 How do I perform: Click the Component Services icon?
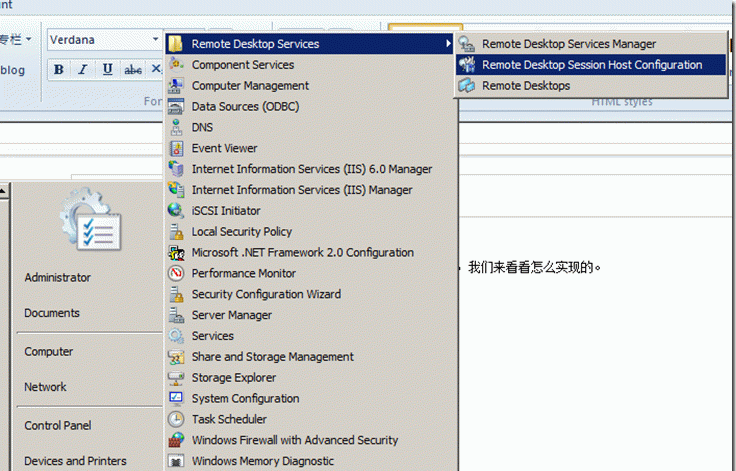pos(176,64)
